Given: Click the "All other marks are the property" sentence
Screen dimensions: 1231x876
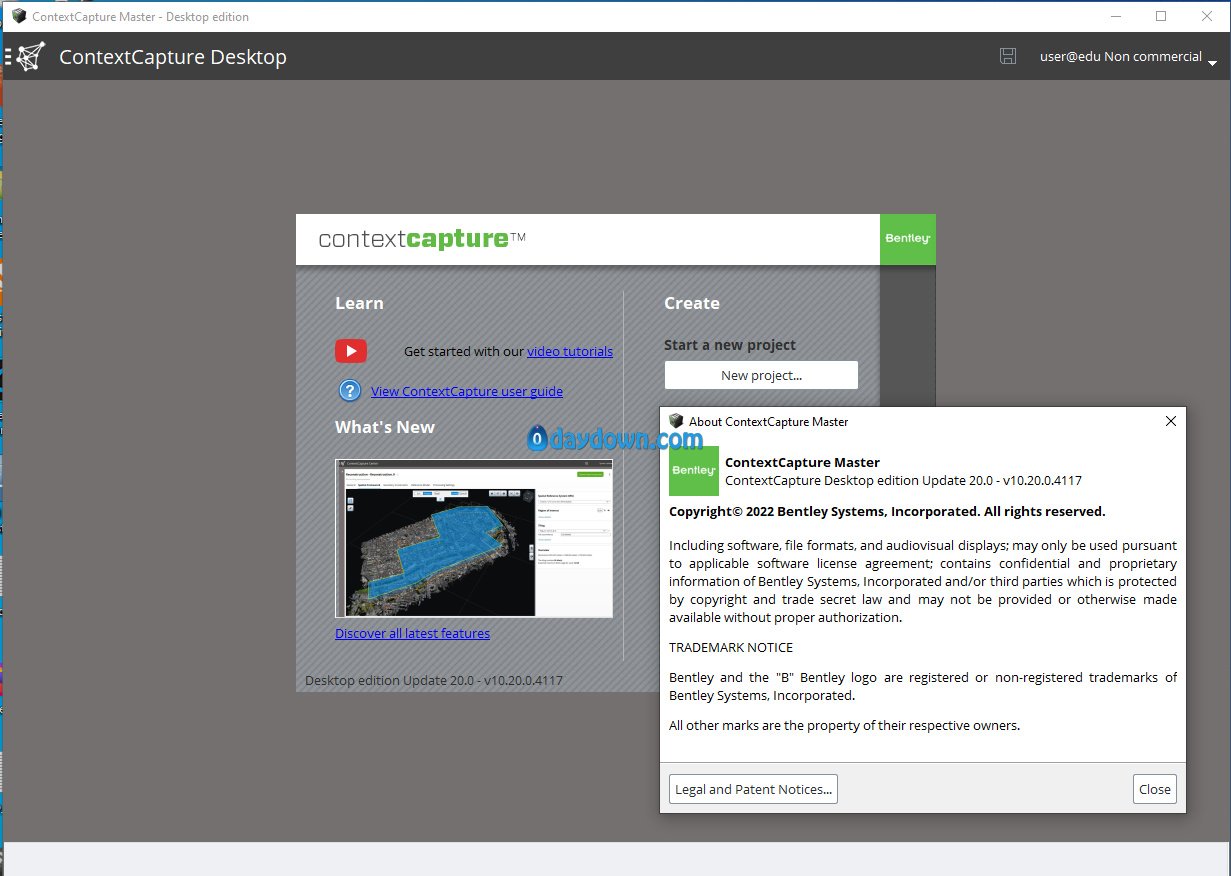Looking at the screenshot, I should coord(845,725).
